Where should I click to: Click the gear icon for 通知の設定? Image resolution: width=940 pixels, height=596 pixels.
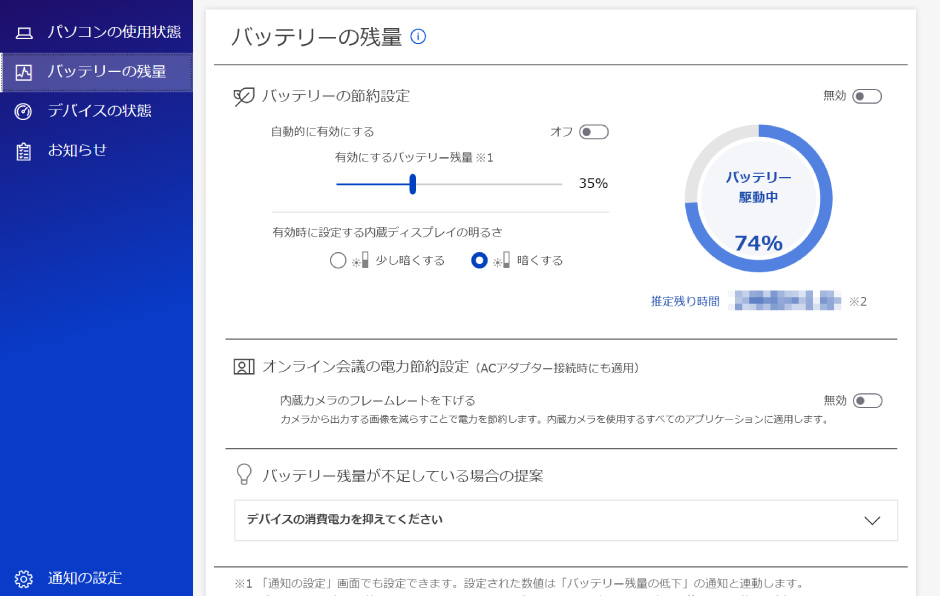pos(24,578)
